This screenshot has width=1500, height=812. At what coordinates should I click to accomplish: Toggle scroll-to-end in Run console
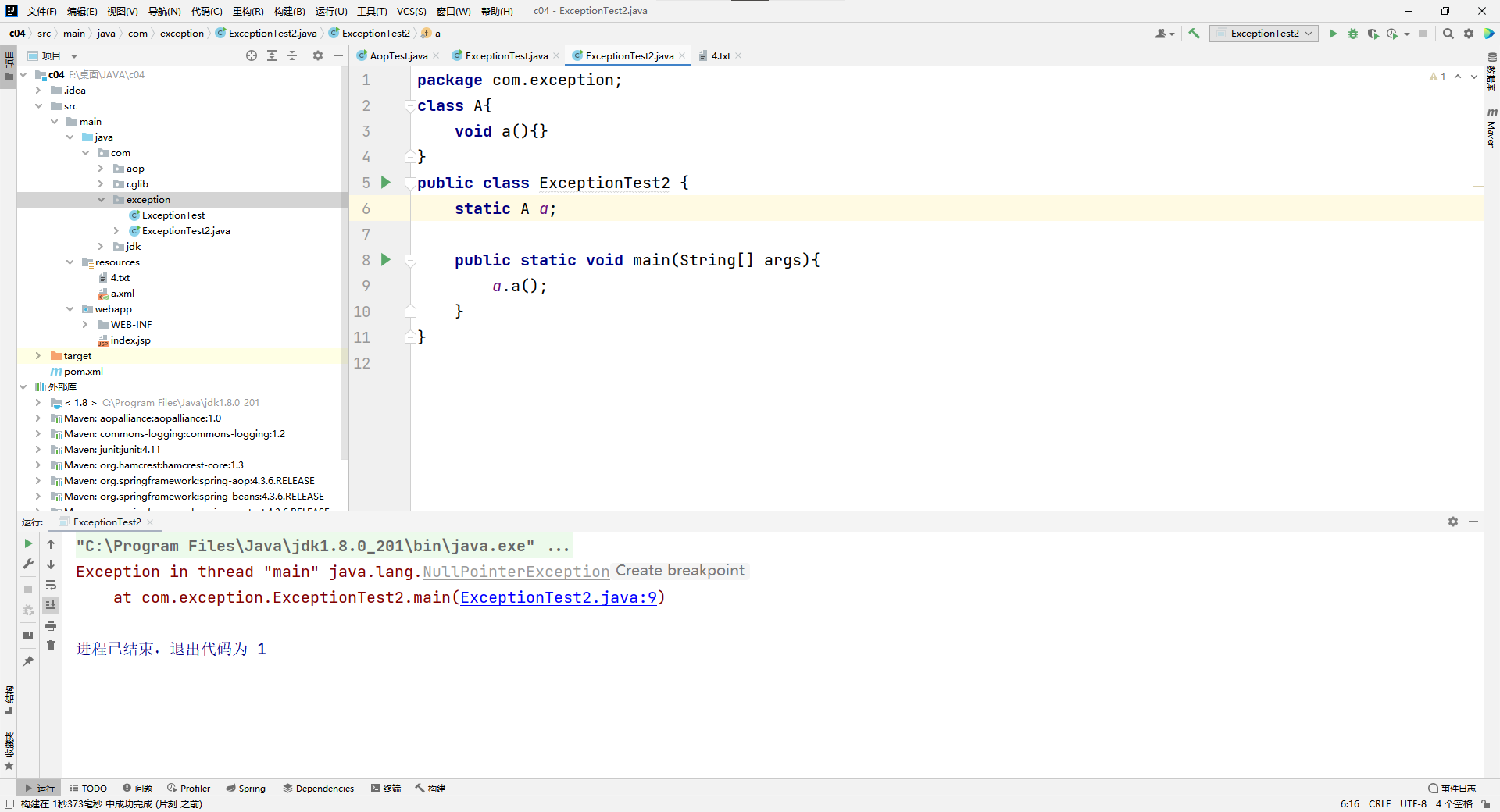point(51,605)
